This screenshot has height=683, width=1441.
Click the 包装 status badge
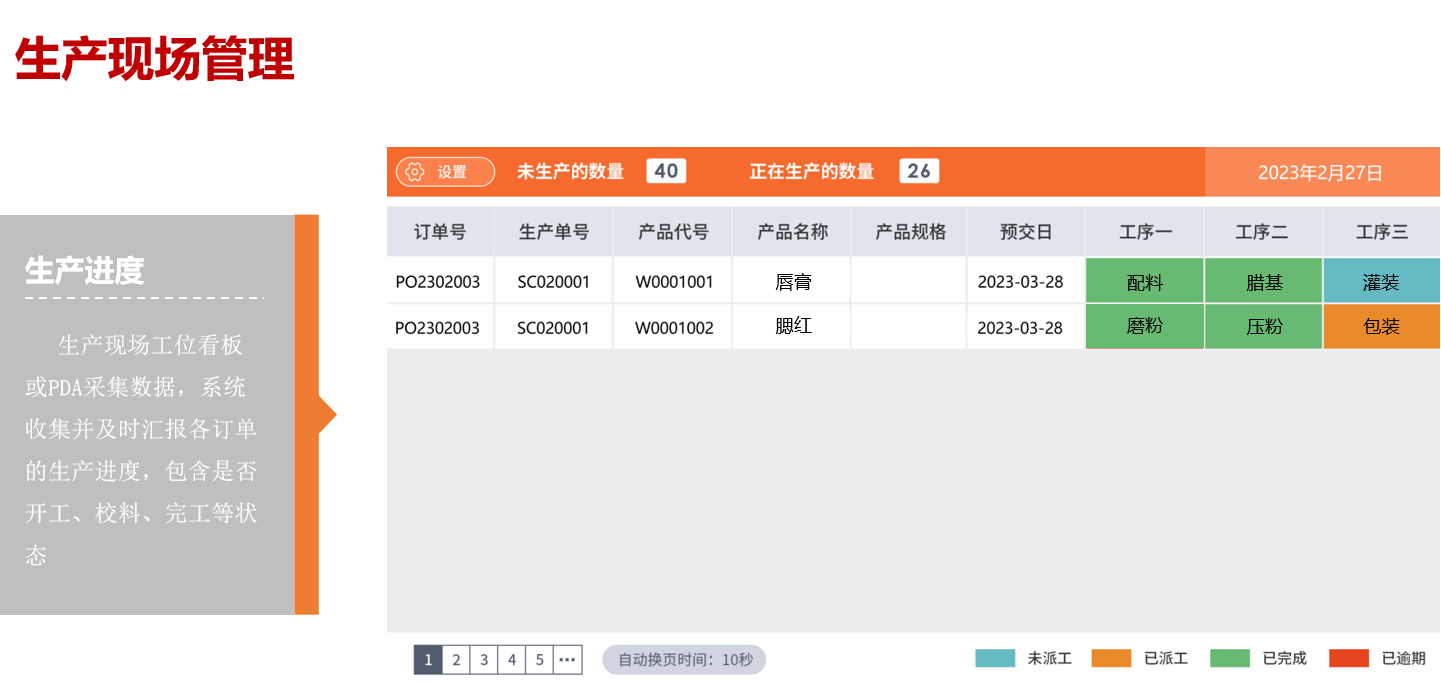1382,326
